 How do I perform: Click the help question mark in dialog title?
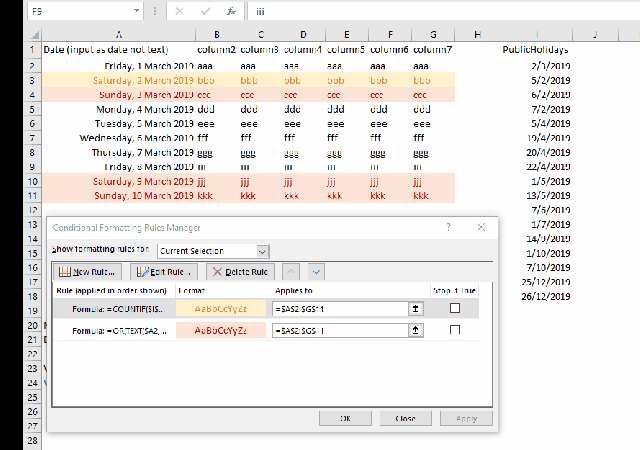coord(449,227)
